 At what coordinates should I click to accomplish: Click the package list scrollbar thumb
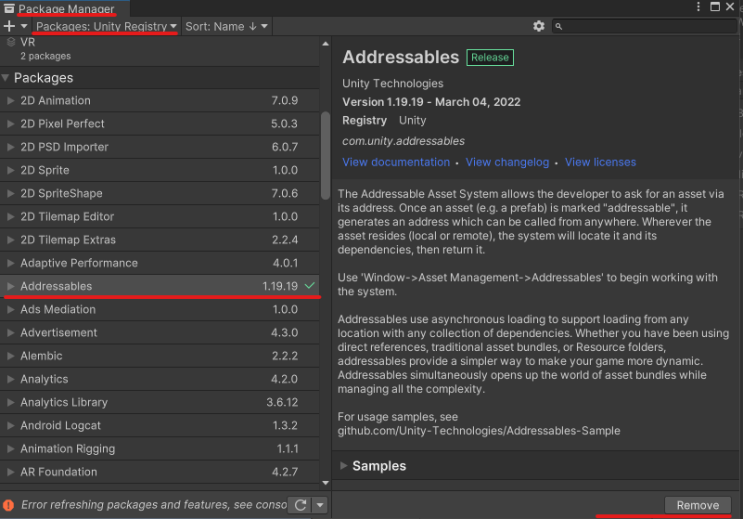pyautogui.click(x=325, y=155)
